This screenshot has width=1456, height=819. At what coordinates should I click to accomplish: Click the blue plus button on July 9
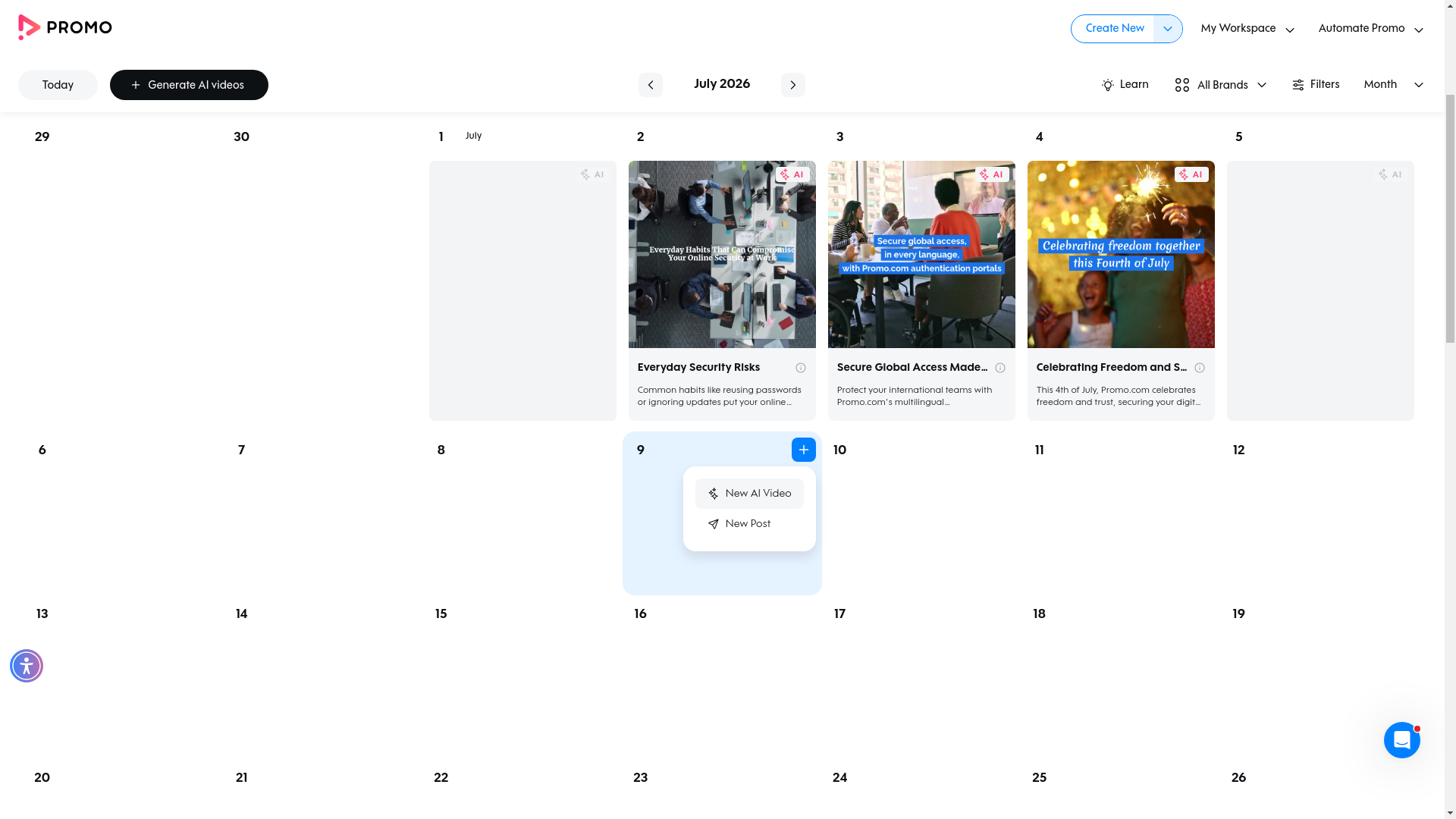point(803,450)
